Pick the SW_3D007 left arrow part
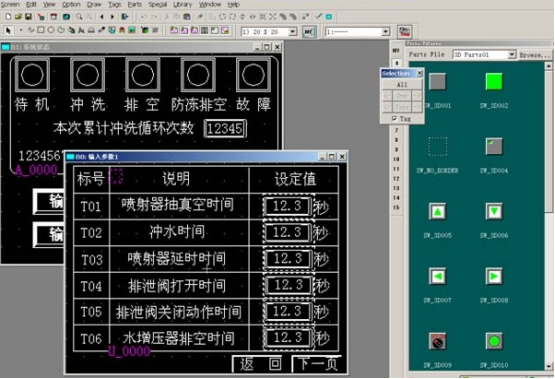This screenshot has height=379, width=555. tap(437, 276)
